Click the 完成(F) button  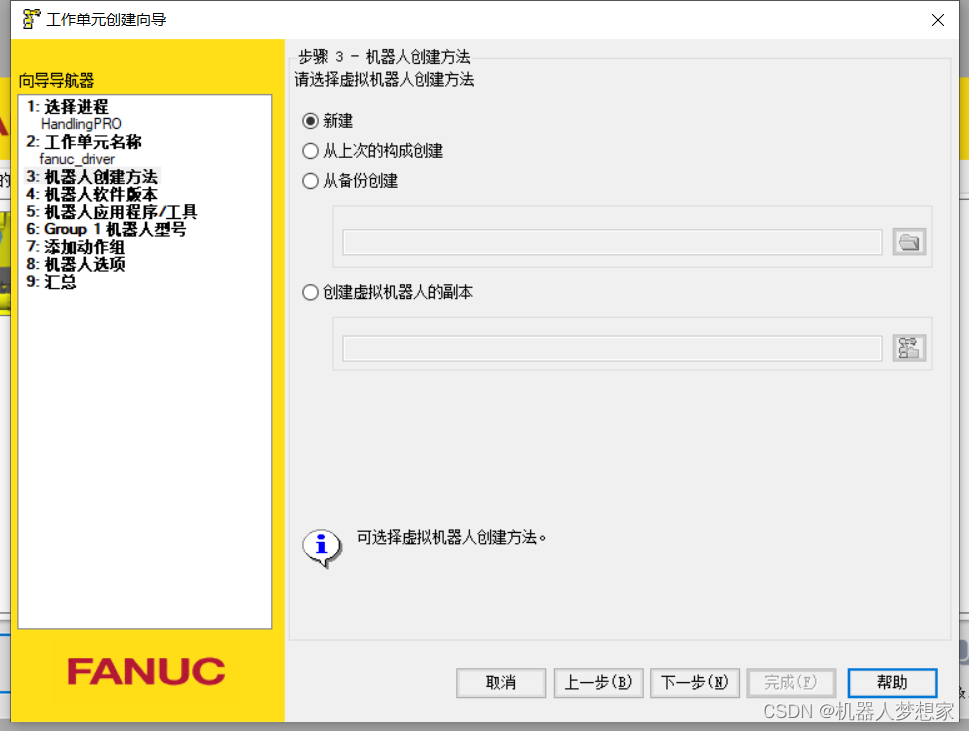791,683
